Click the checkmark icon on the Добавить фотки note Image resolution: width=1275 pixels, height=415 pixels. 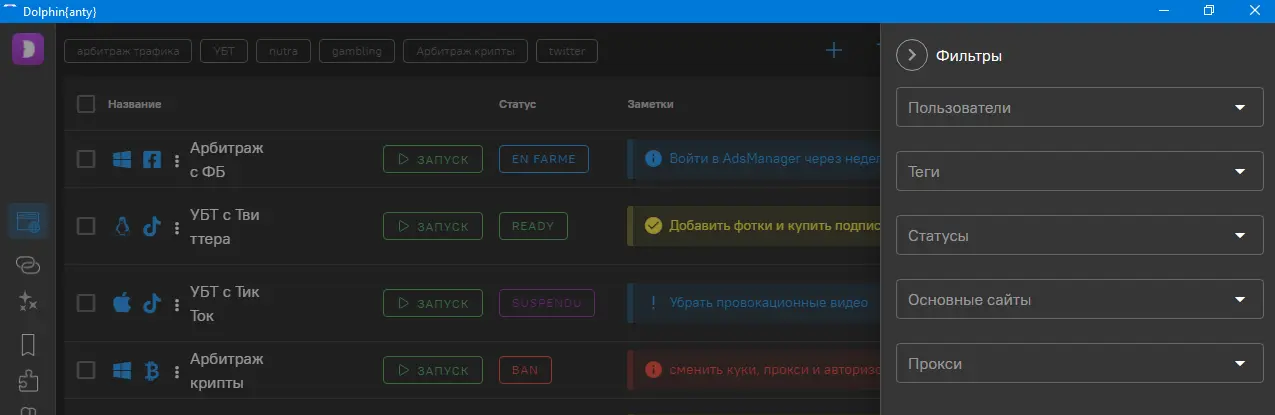coord(654,226)
